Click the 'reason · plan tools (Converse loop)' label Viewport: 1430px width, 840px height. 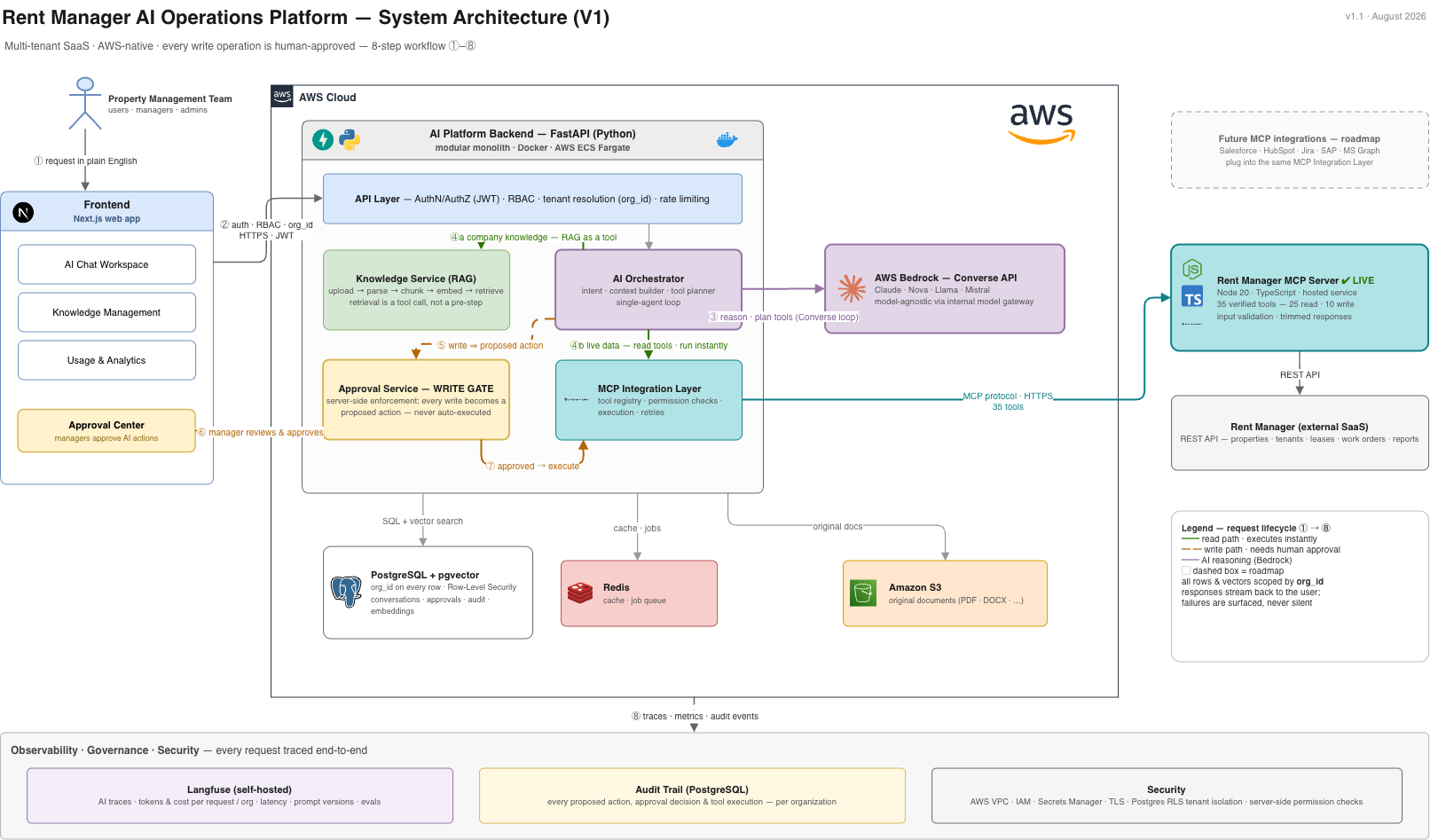coord(783,318)
